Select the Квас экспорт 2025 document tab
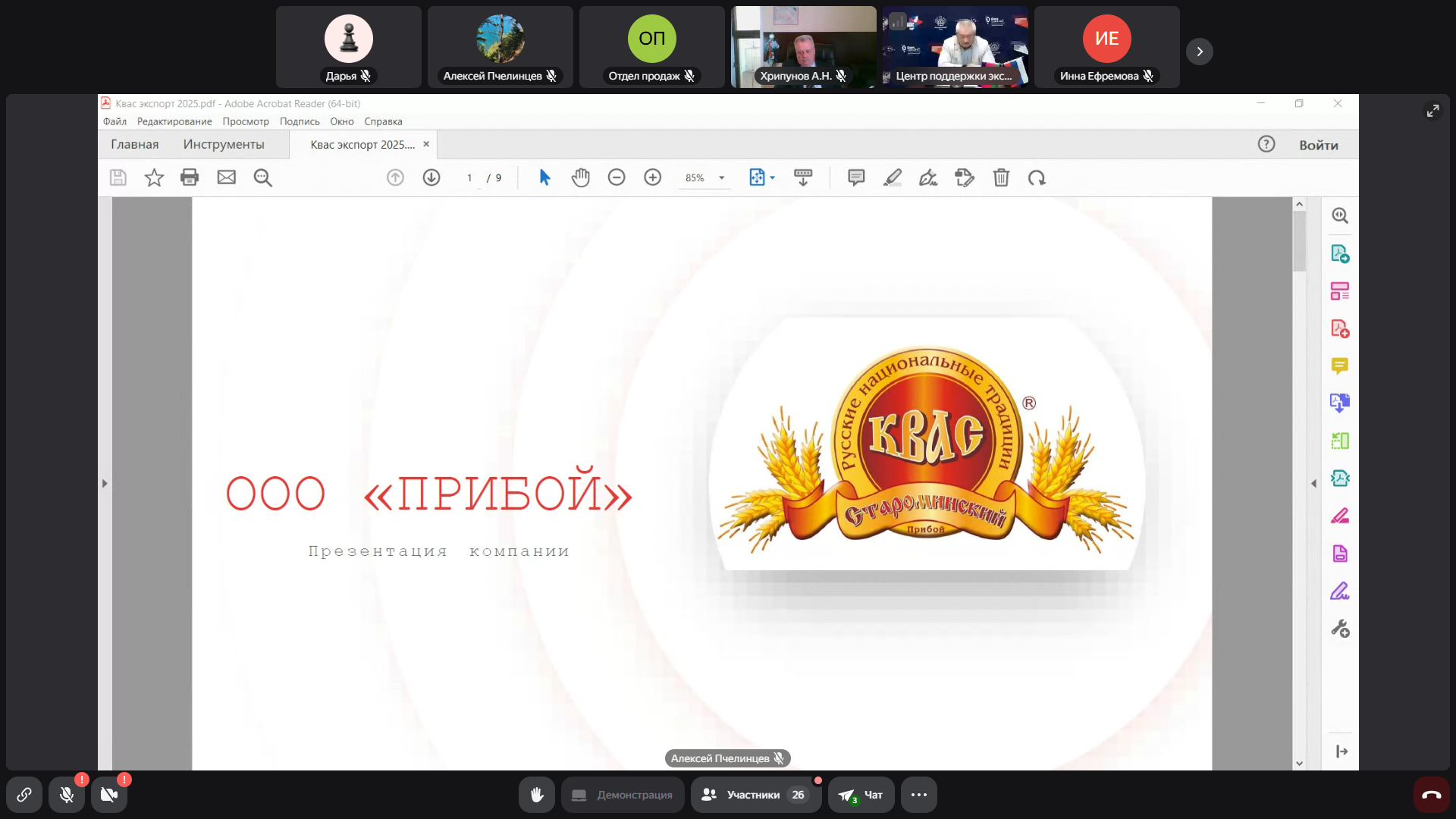The height and width of the screenshot is (819, 1456). click(362, 144)
